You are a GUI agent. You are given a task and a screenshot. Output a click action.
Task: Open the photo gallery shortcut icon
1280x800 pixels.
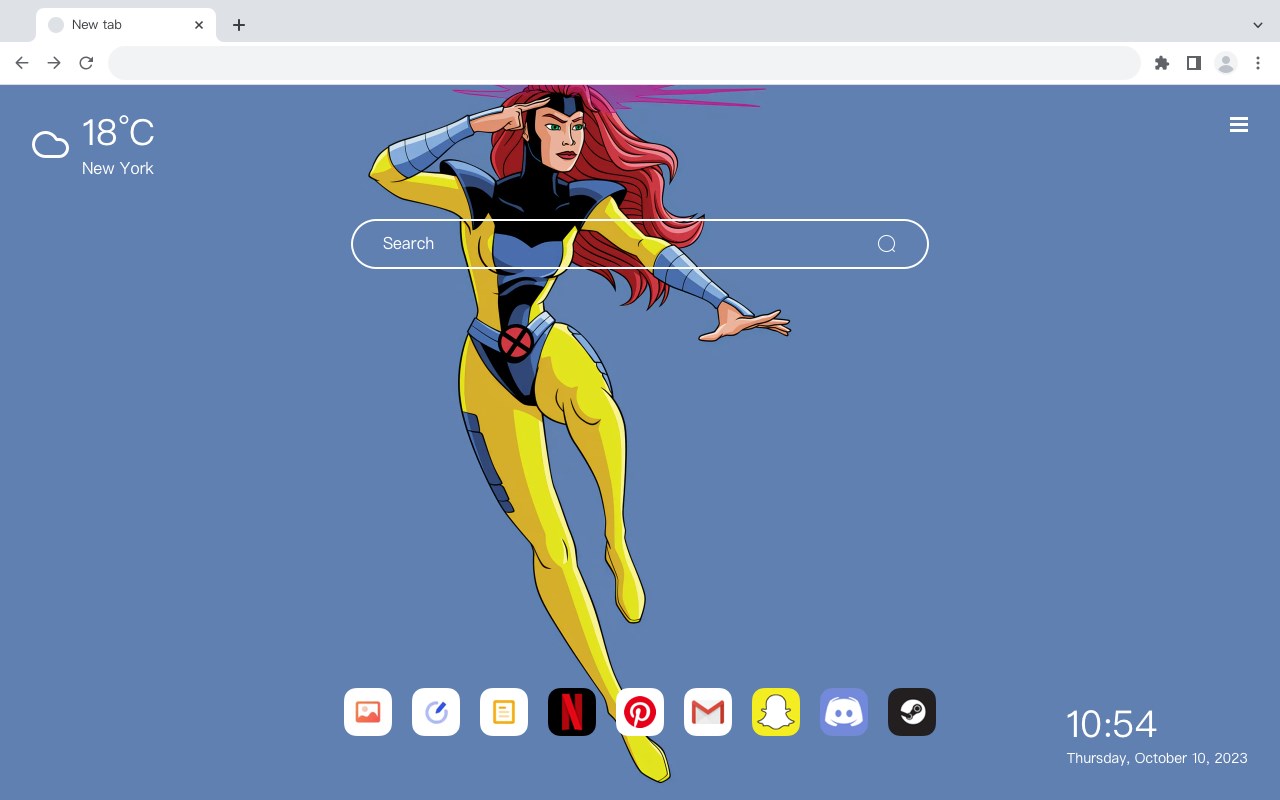tap(368, 712)
